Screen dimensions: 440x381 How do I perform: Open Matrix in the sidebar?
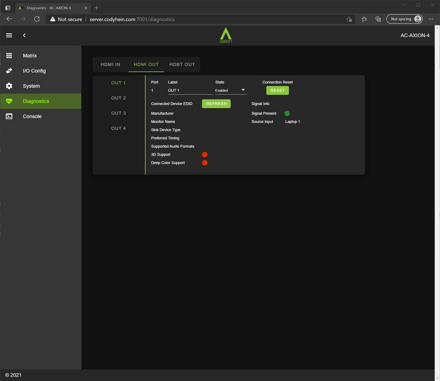(x=41, y=56)
